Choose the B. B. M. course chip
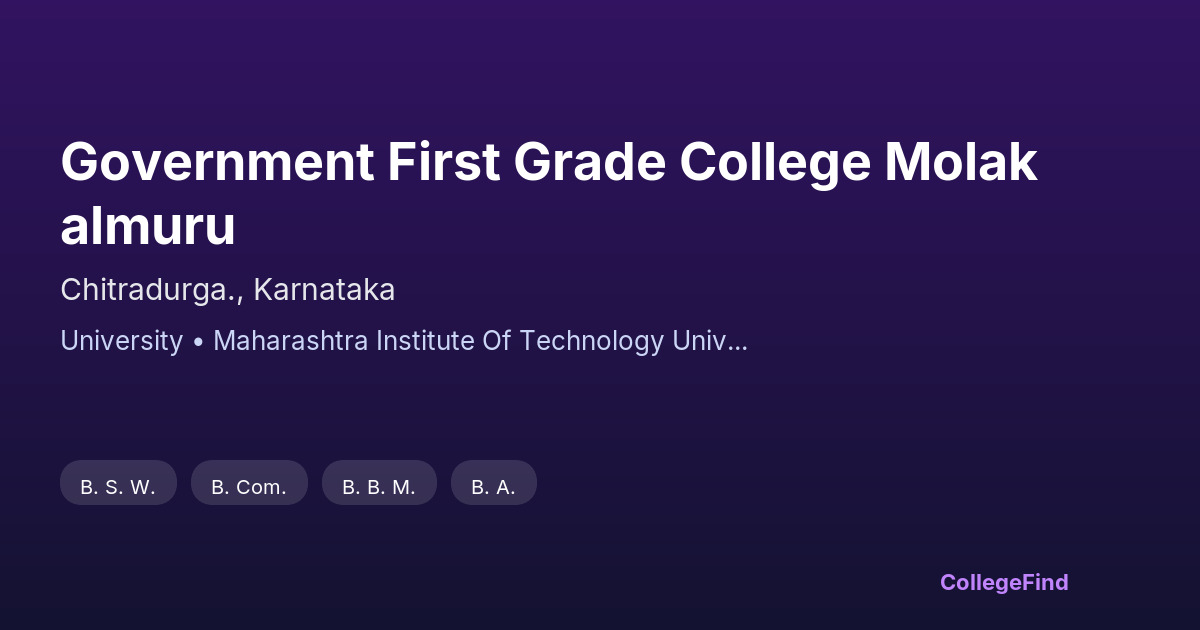Viewport: 1200px width, 630px height. (x=379, y=487)
